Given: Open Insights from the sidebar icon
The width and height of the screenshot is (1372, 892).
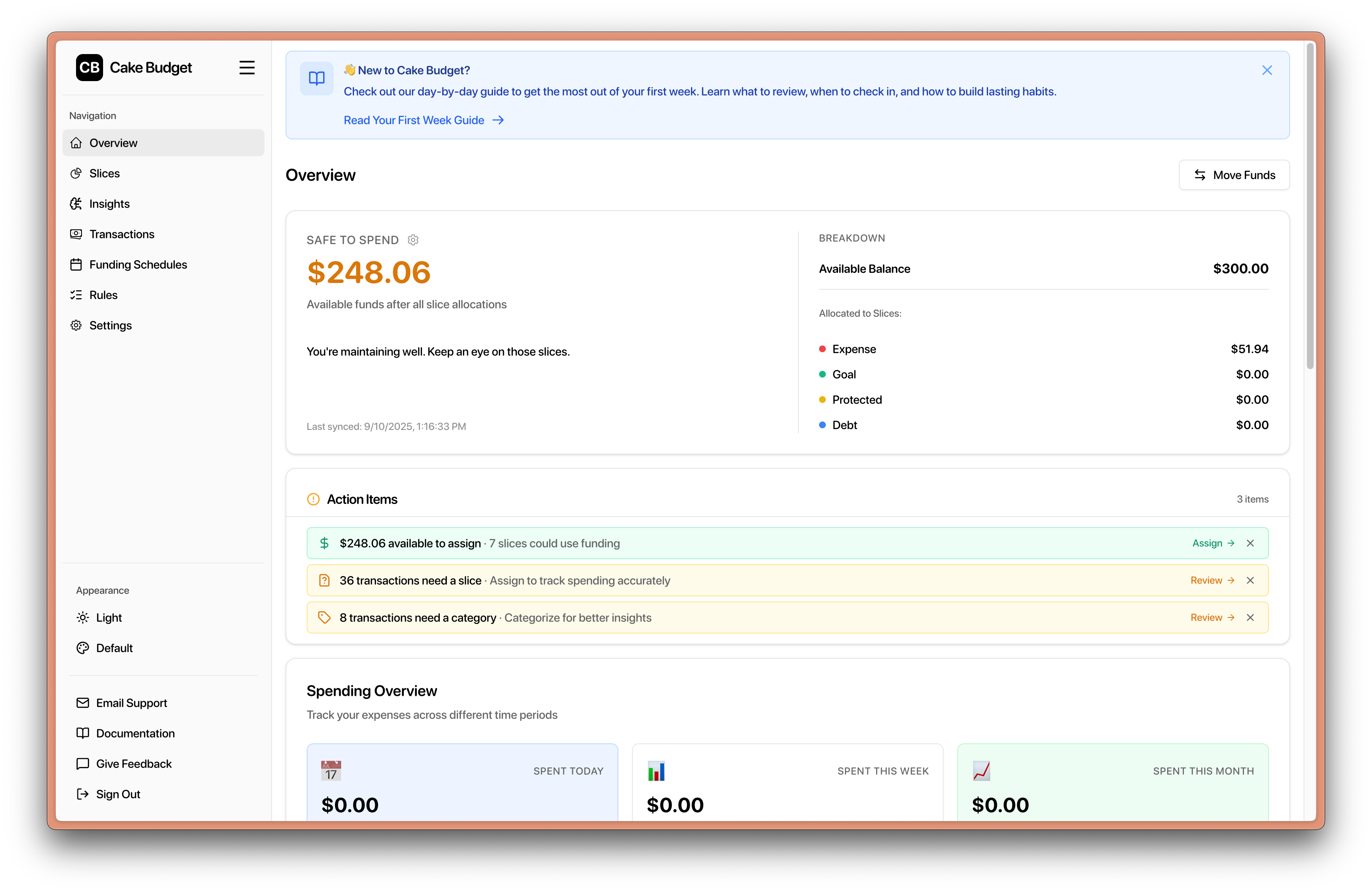Looking at the screenshot, I should pyautogui.click(x=77, y=204).
